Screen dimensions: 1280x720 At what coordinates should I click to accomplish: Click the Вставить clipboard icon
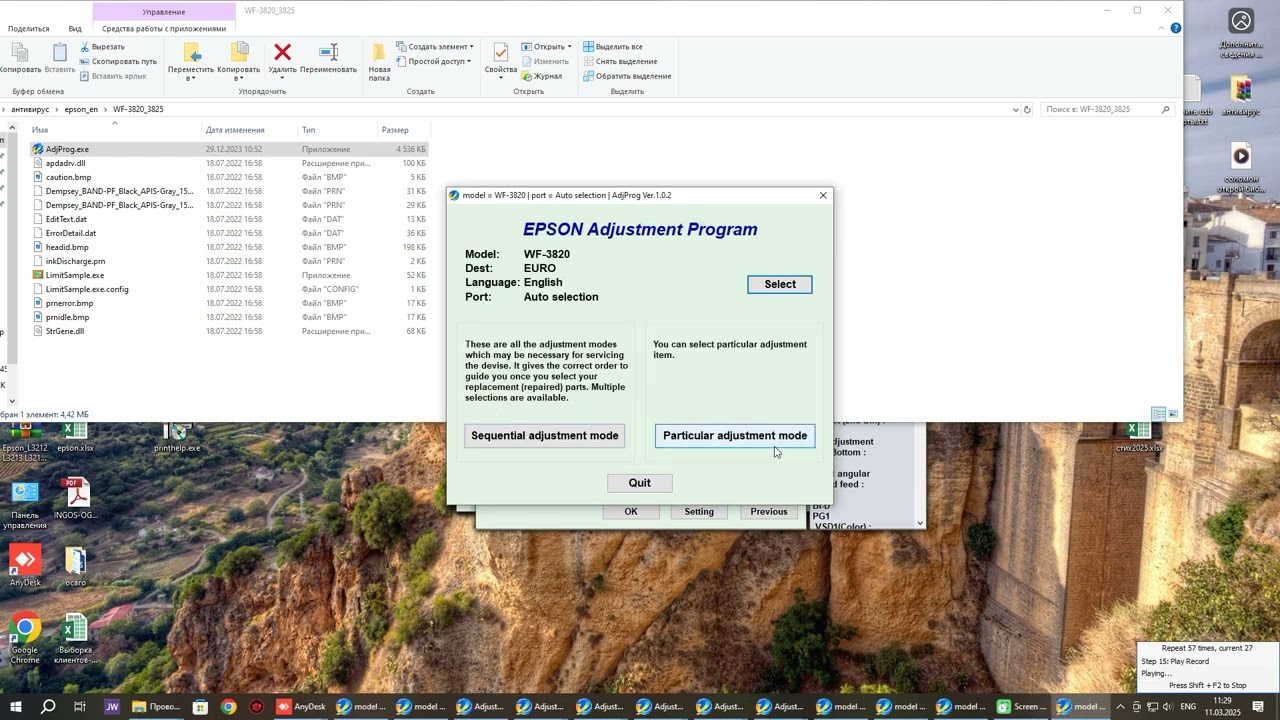[x=60, y=53]
